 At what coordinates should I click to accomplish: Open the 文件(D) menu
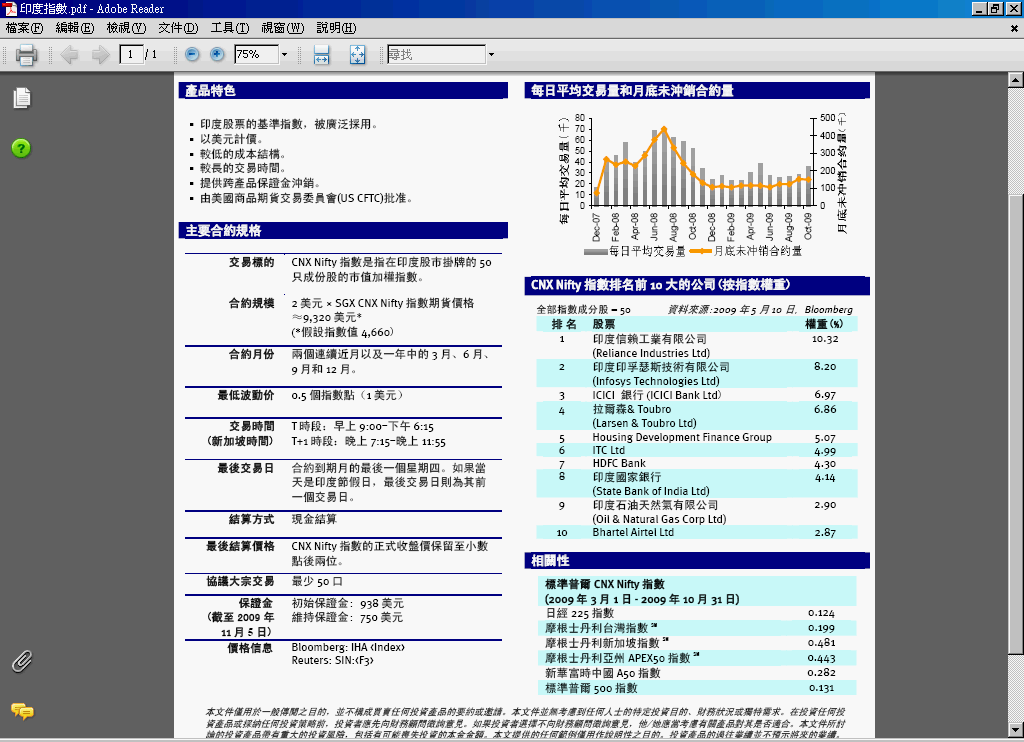[178, 28]
